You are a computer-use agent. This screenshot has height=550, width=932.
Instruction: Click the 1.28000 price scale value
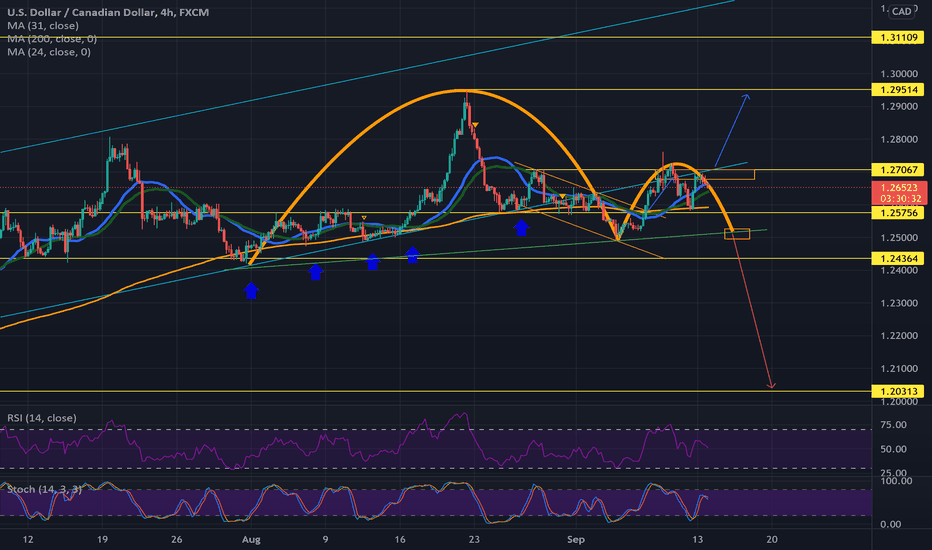click(x=899, y=140)
